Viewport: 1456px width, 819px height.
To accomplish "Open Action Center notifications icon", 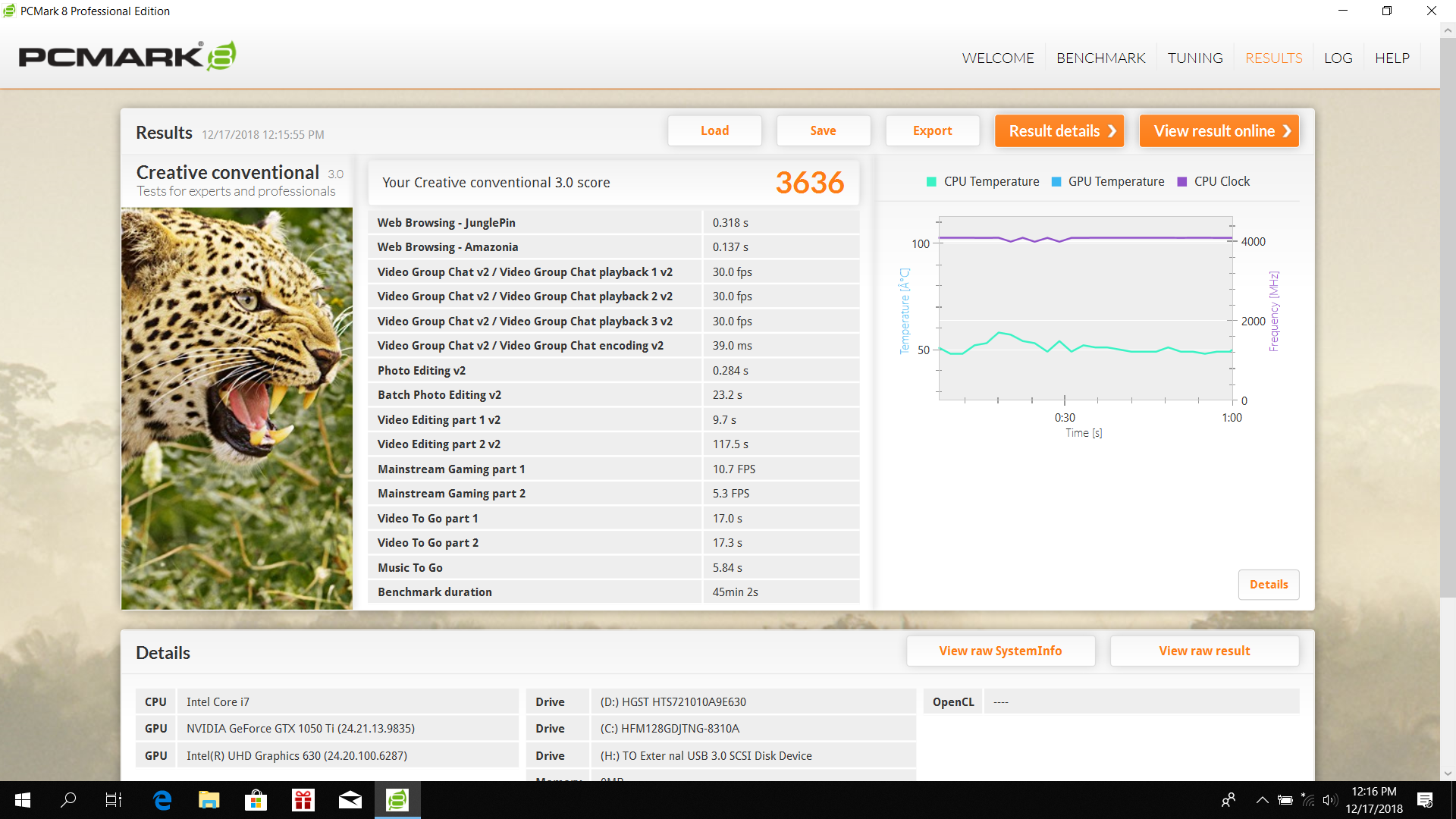I will click(x=1425, y=800).
